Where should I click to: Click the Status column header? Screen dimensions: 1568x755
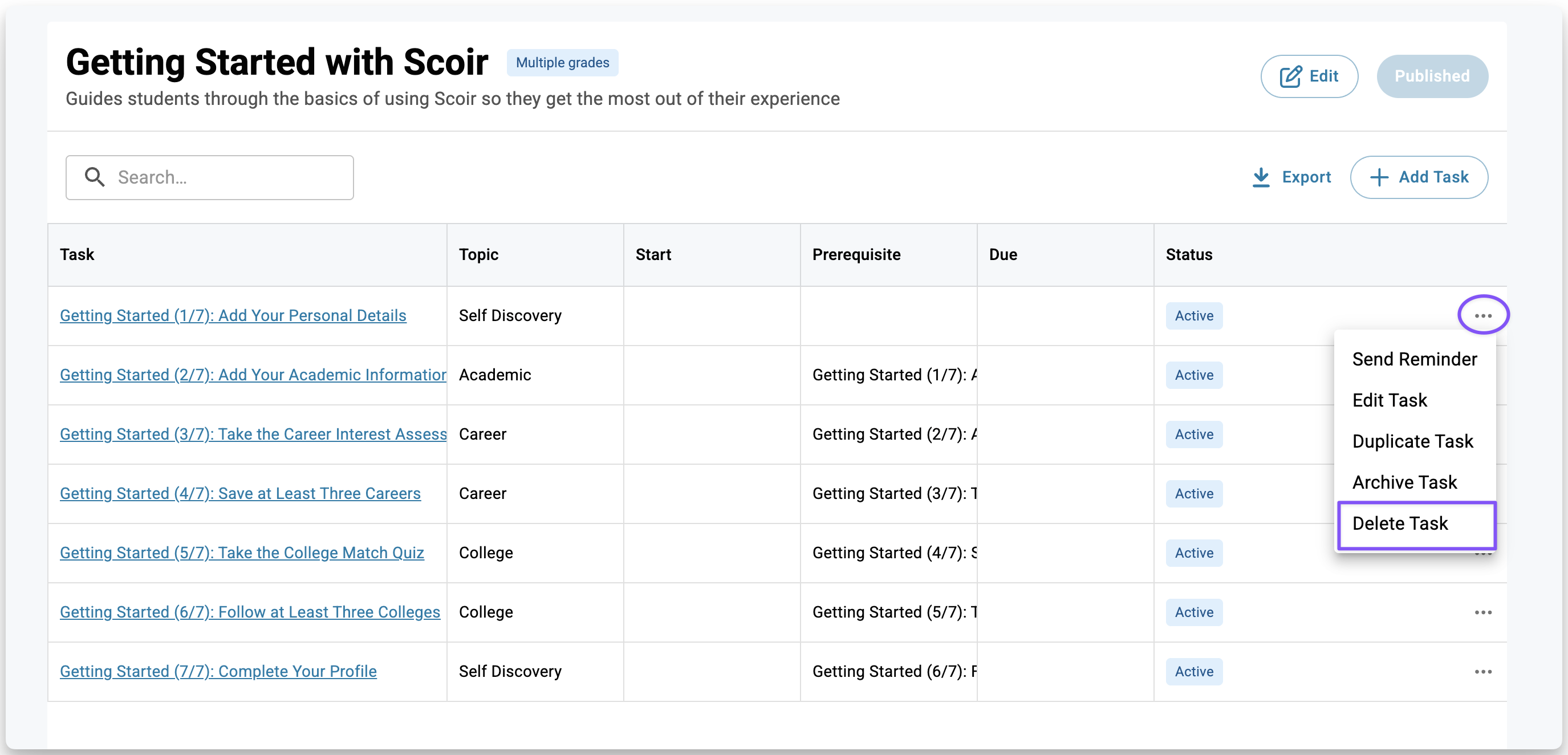(1189, 254)
